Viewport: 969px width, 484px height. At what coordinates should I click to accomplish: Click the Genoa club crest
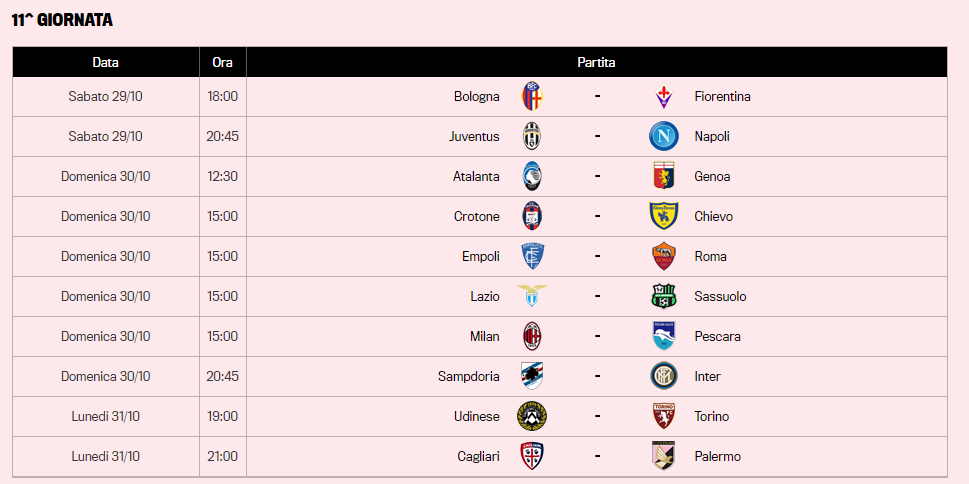pos(664,176)
